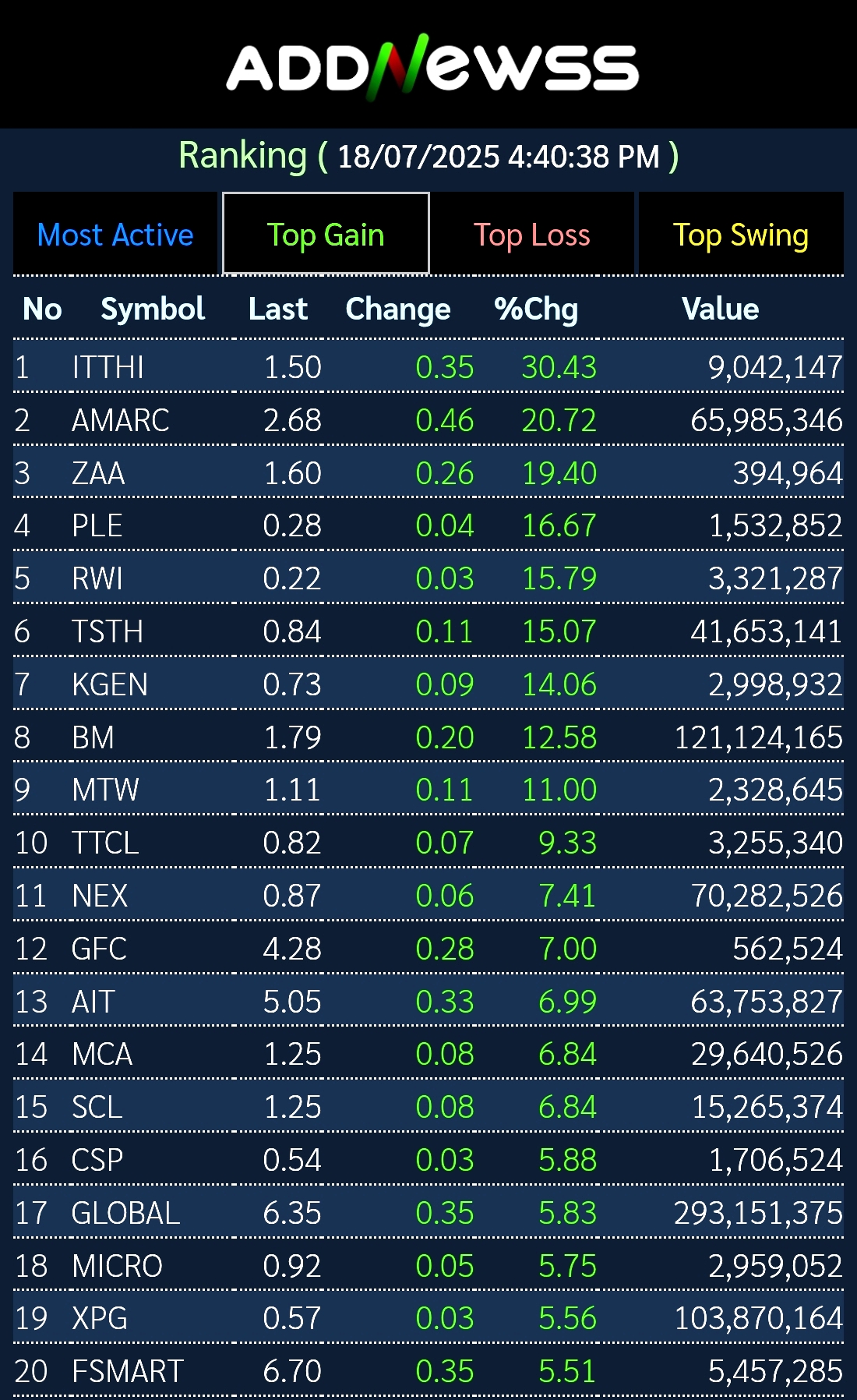Select the GFC symbol

99,949
